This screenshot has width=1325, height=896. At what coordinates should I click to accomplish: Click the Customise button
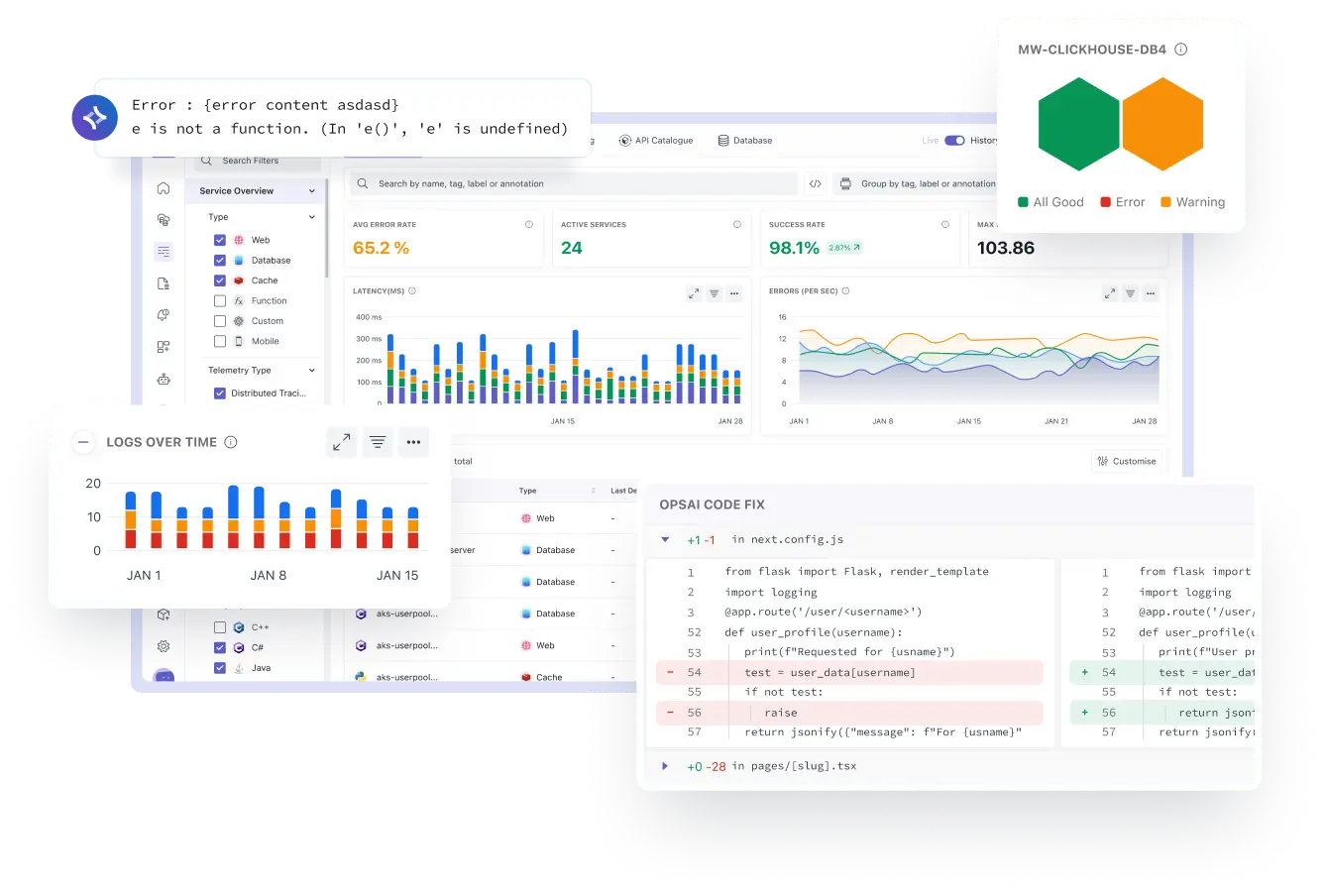pos(1127,461)
